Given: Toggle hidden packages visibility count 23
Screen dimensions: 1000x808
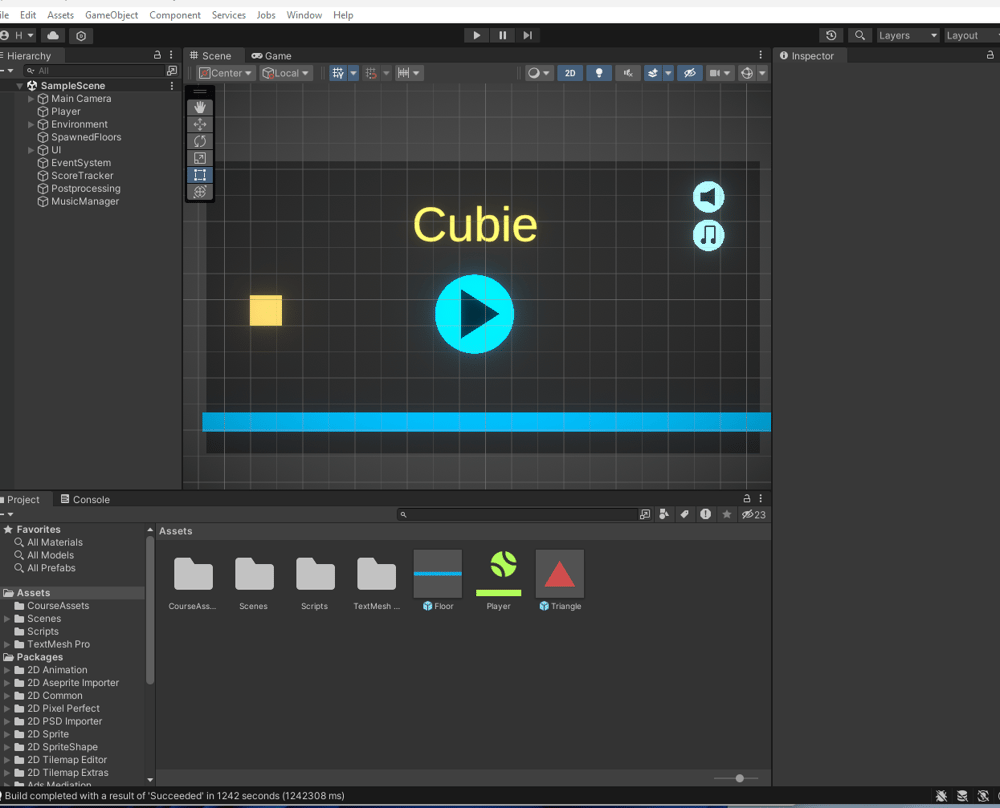Looking at the screenshot, I should click(754, 515).
